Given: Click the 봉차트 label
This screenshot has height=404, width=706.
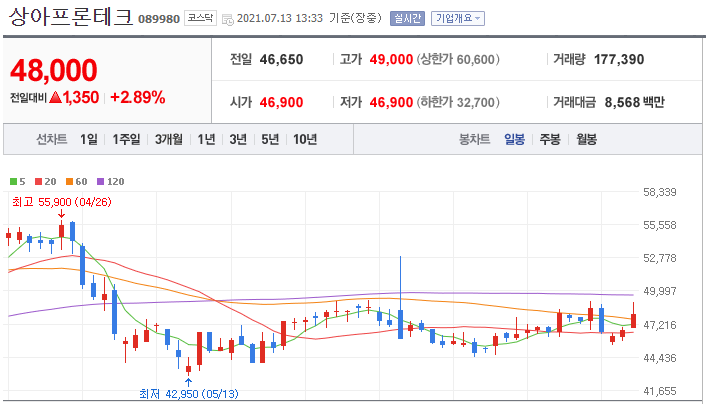Looking at the screenshot, I should tap(474, 140).
